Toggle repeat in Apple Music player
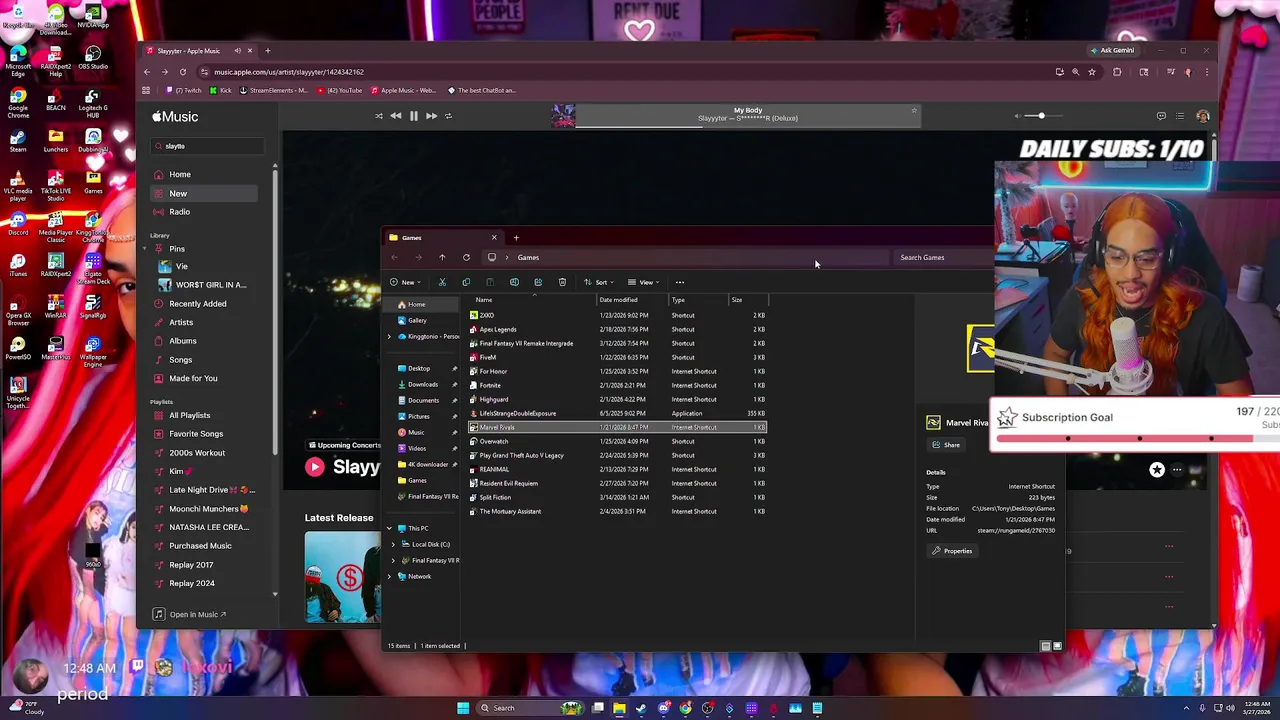Screen dimensions: 1280x720 (448, 116)
